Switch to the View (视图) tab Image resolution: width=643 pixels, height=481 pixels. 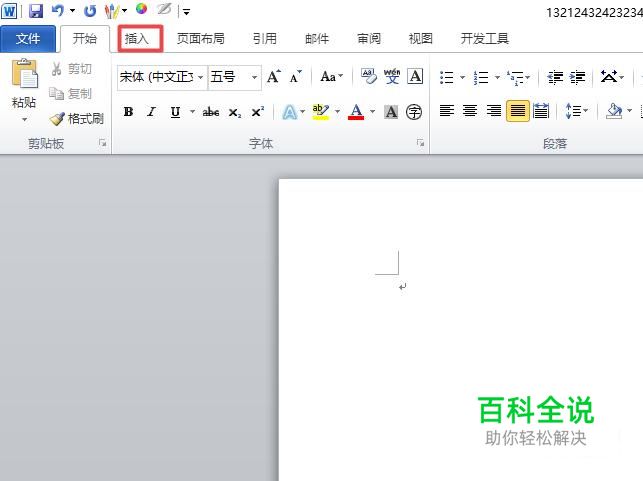[x=421, y=39]
